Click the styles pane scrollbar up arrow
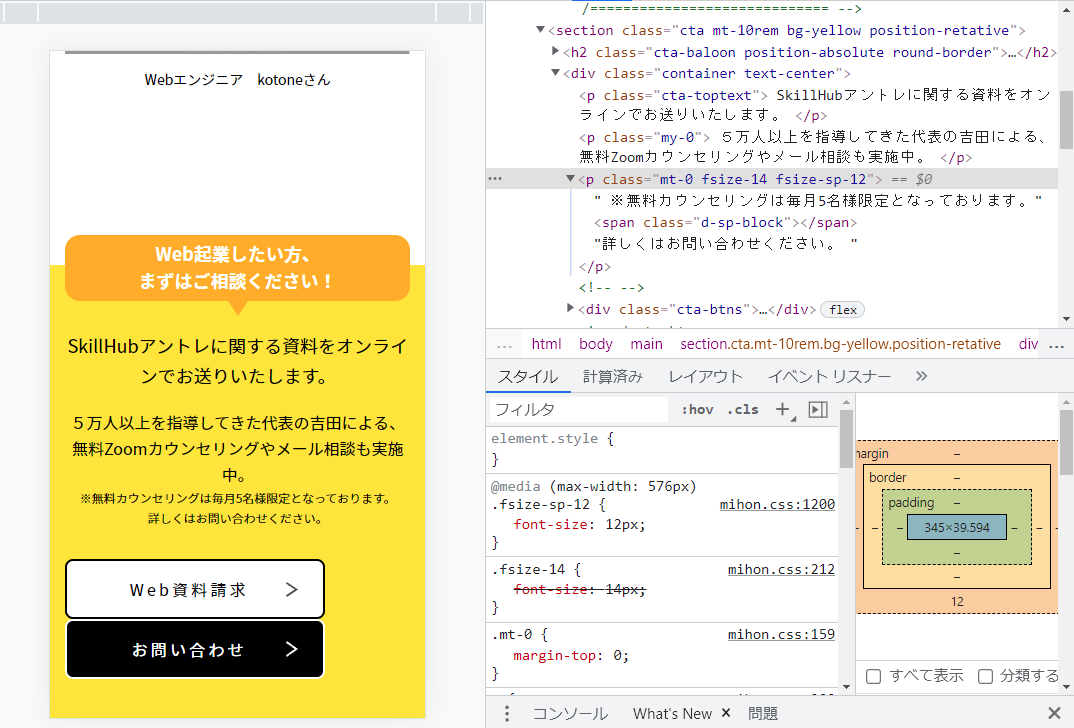Viewport: 1074px width, 728px height. tap(847, 402)
